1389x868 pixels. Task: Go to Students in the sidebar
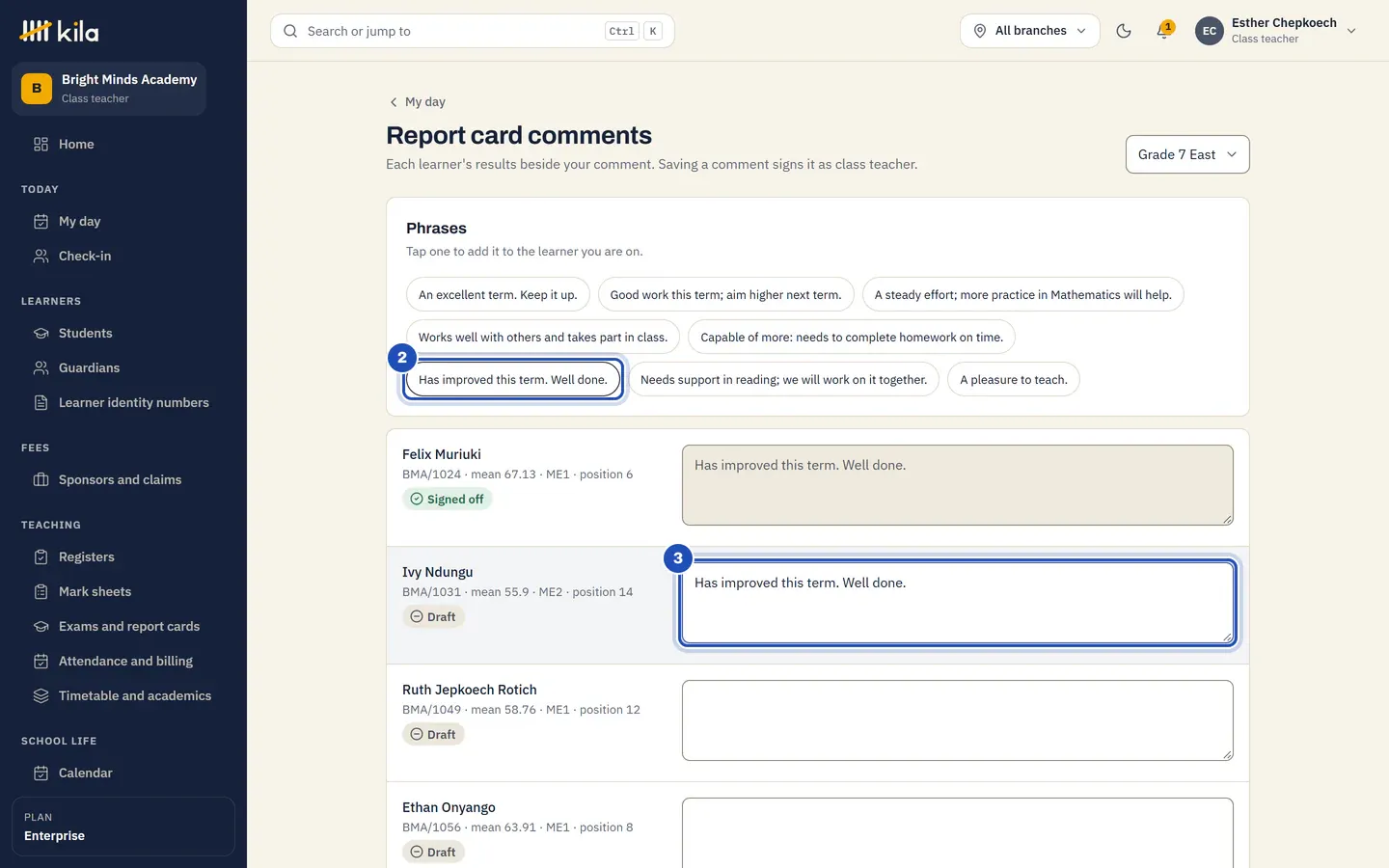point(123,333)
